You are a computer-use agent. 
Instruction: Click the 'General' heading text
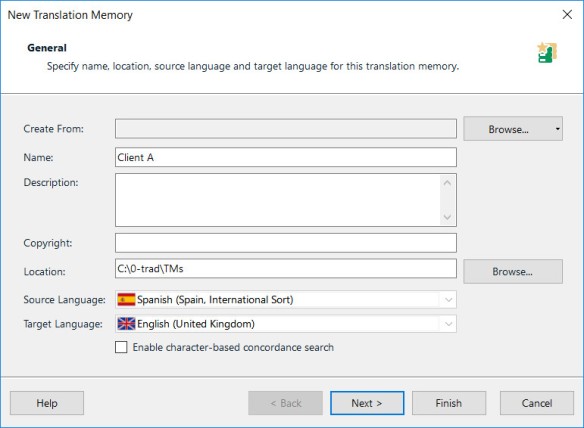tap(47, 48)
